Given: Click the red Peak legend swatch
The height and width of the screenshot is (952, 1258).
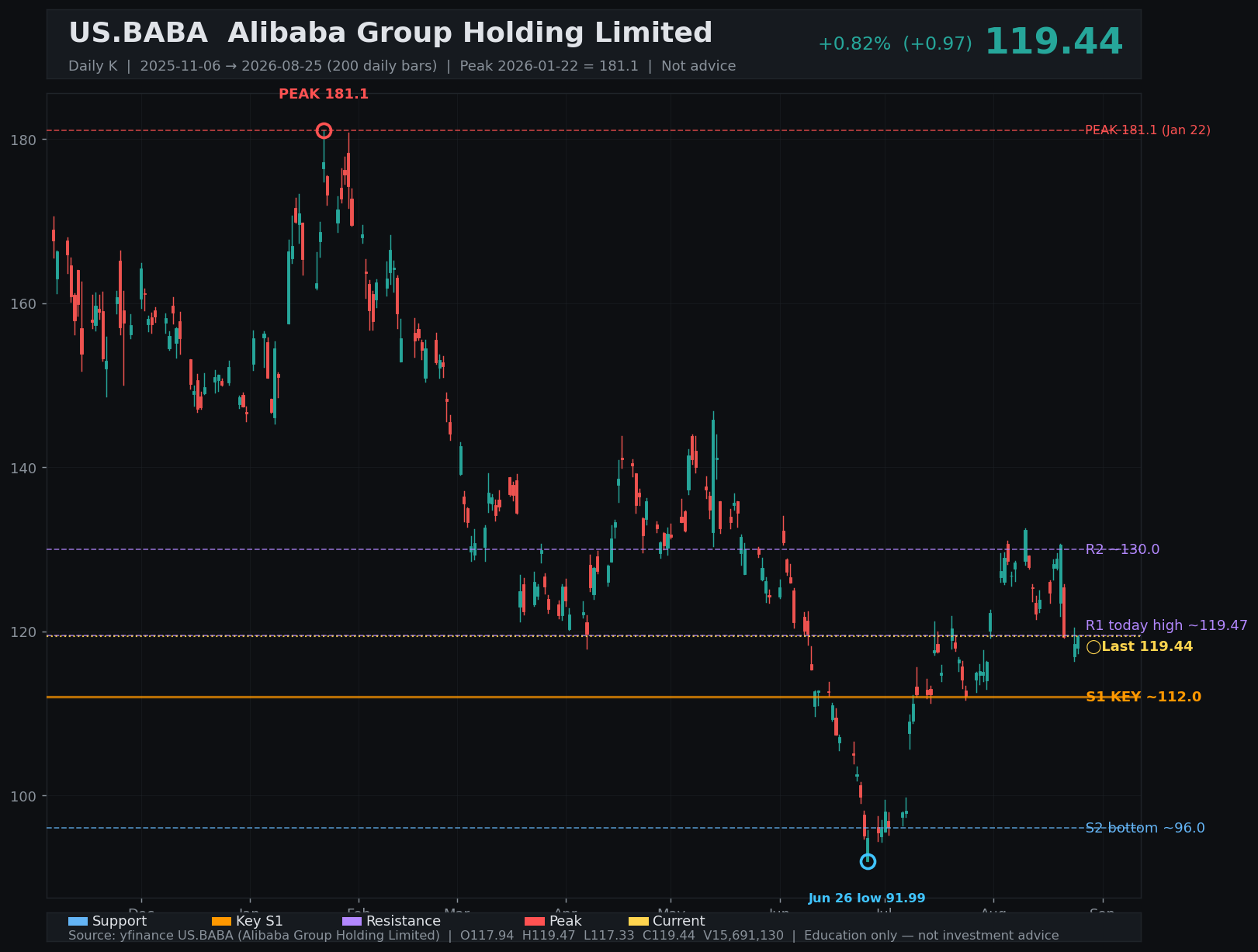Looking at the screenshot, I should [x=535, y=921].
